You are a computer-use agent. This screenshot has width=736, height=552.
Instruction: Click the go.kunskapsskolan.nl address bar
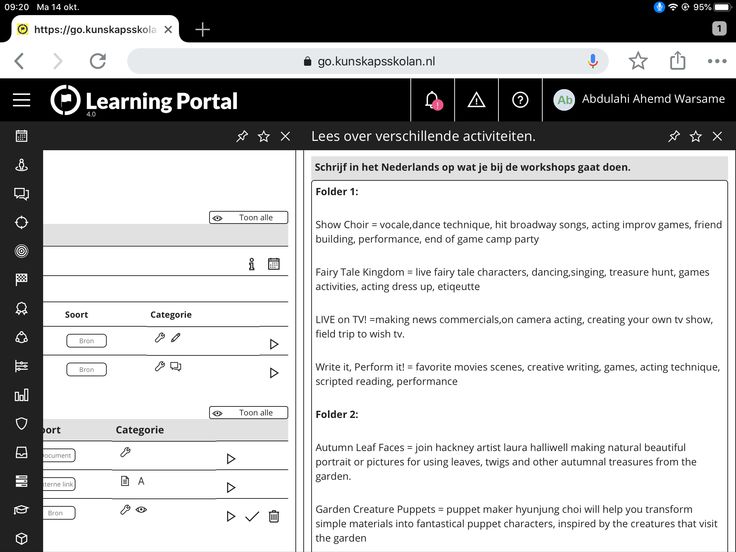pyautogui.click(x=368, y=61)
